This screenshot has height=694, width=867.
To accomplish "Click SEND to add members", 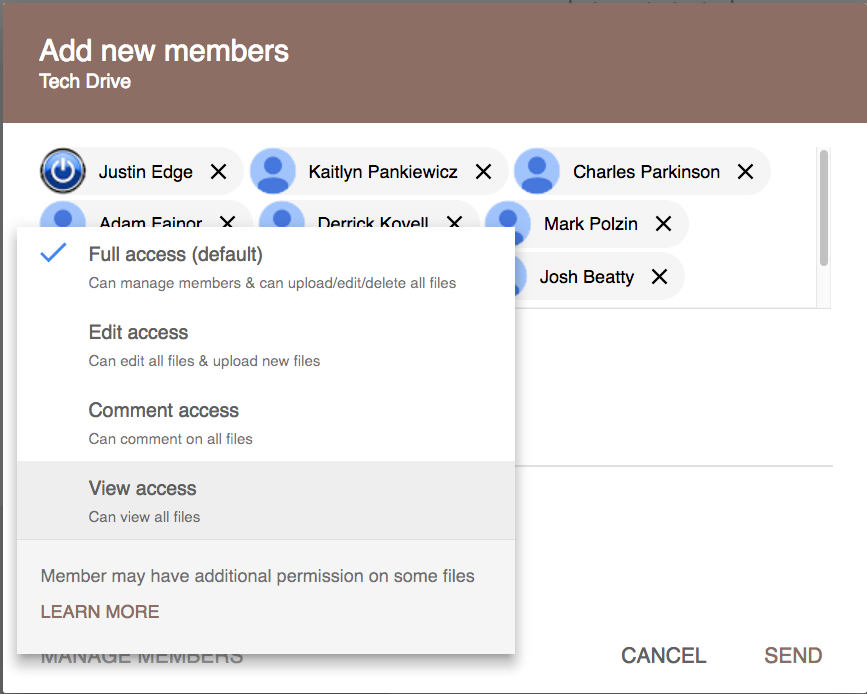I will (x=793, y=656).
